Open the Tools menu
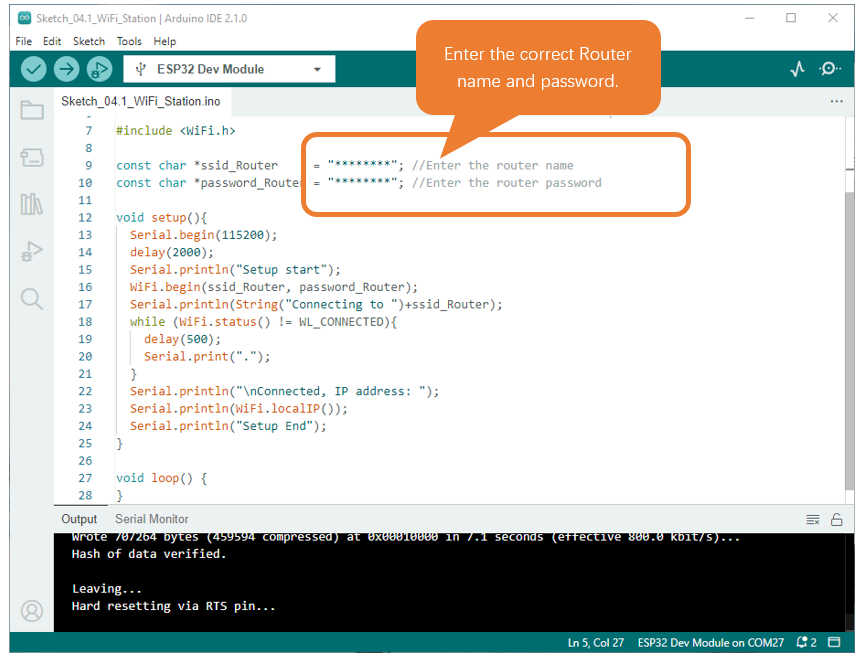The height and width of the screenshot is (658, 865). 129,41
